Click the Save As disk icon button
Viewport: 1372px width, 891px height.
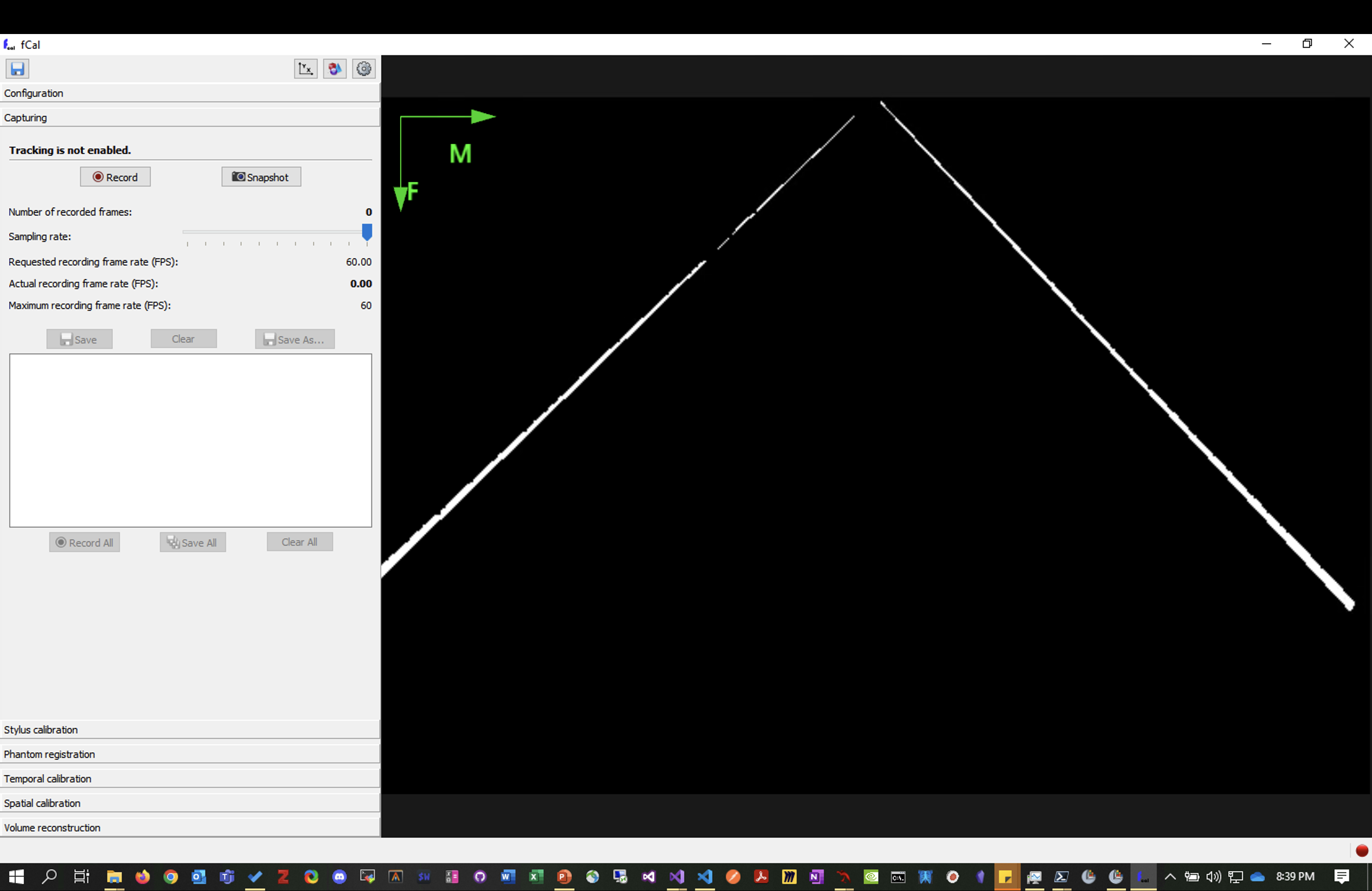(294, 339)
